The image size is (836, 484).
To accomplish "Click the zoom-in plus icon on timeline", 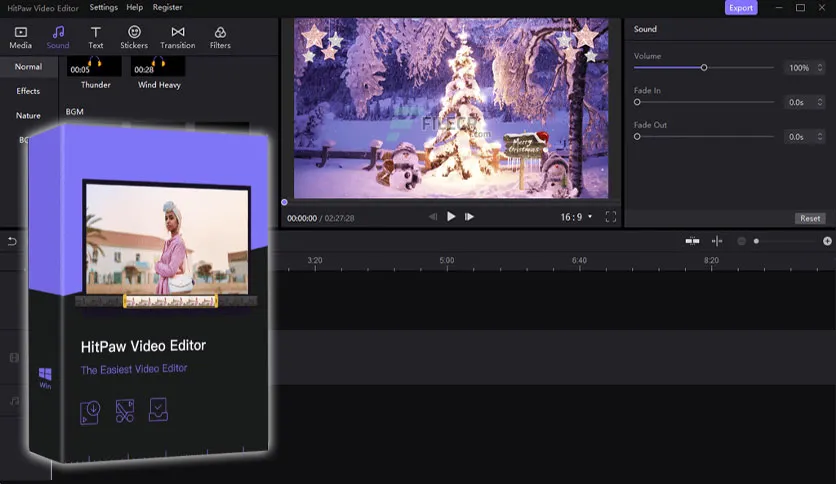I will tap(827, 241).
